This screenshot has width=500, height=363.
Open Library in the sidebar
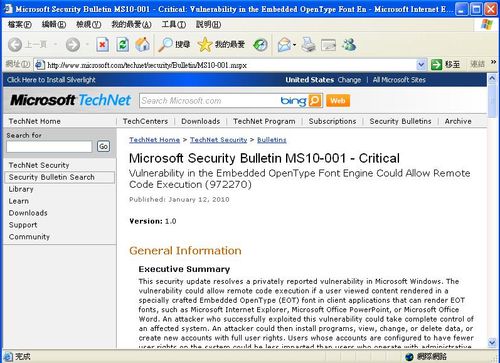(x=21, y=189)
